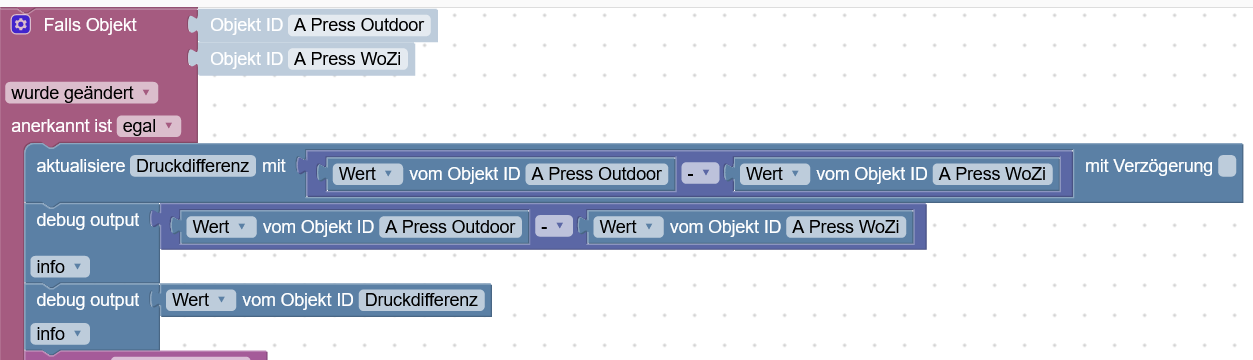
Task: Select the top Objekt ID A Press WoZi field
Action: [x=349, y=59]
